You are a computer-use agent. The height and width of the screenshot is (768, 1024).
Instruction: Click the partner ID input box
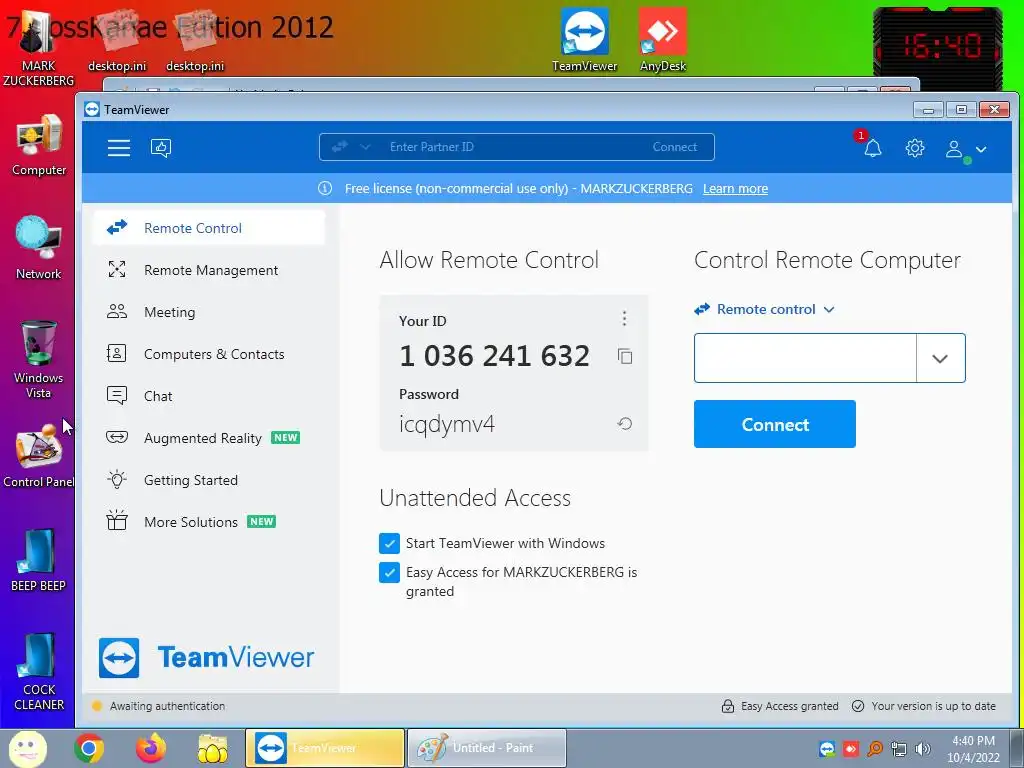(805, 358)
